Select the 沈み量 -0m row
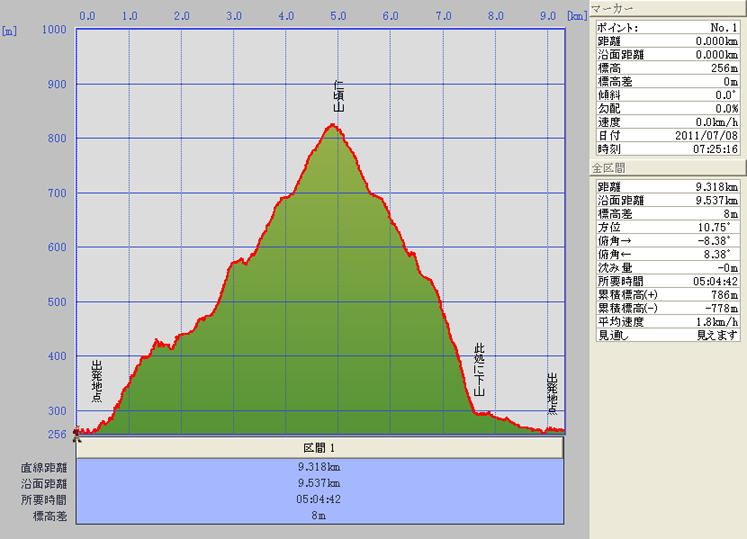Image resolution: width=747 pixels, height=539 pixels. 667,268
